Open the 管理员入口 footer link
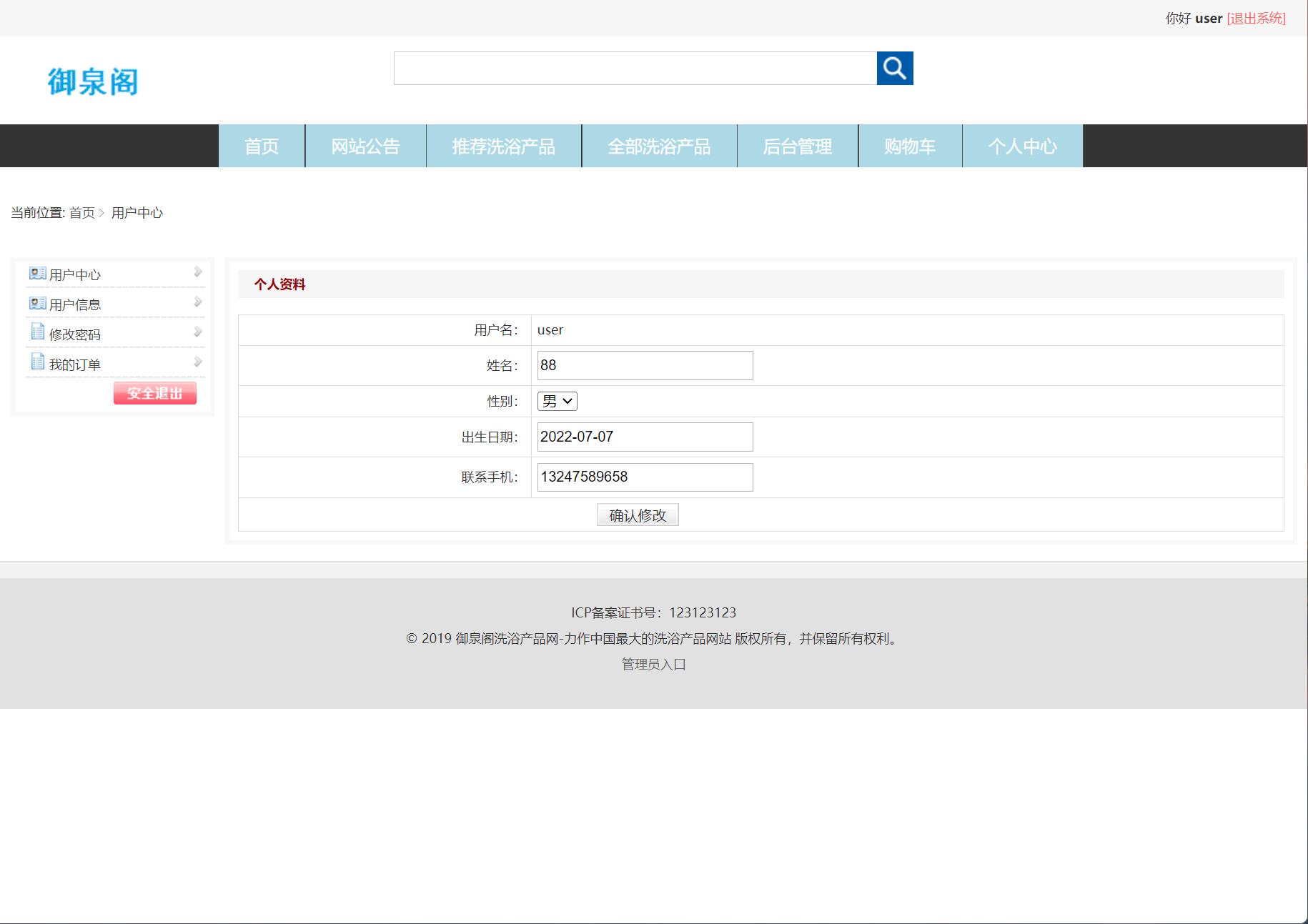Image resolution: width=1308 pixels, height=924 pixels. (x=653, y=665)
